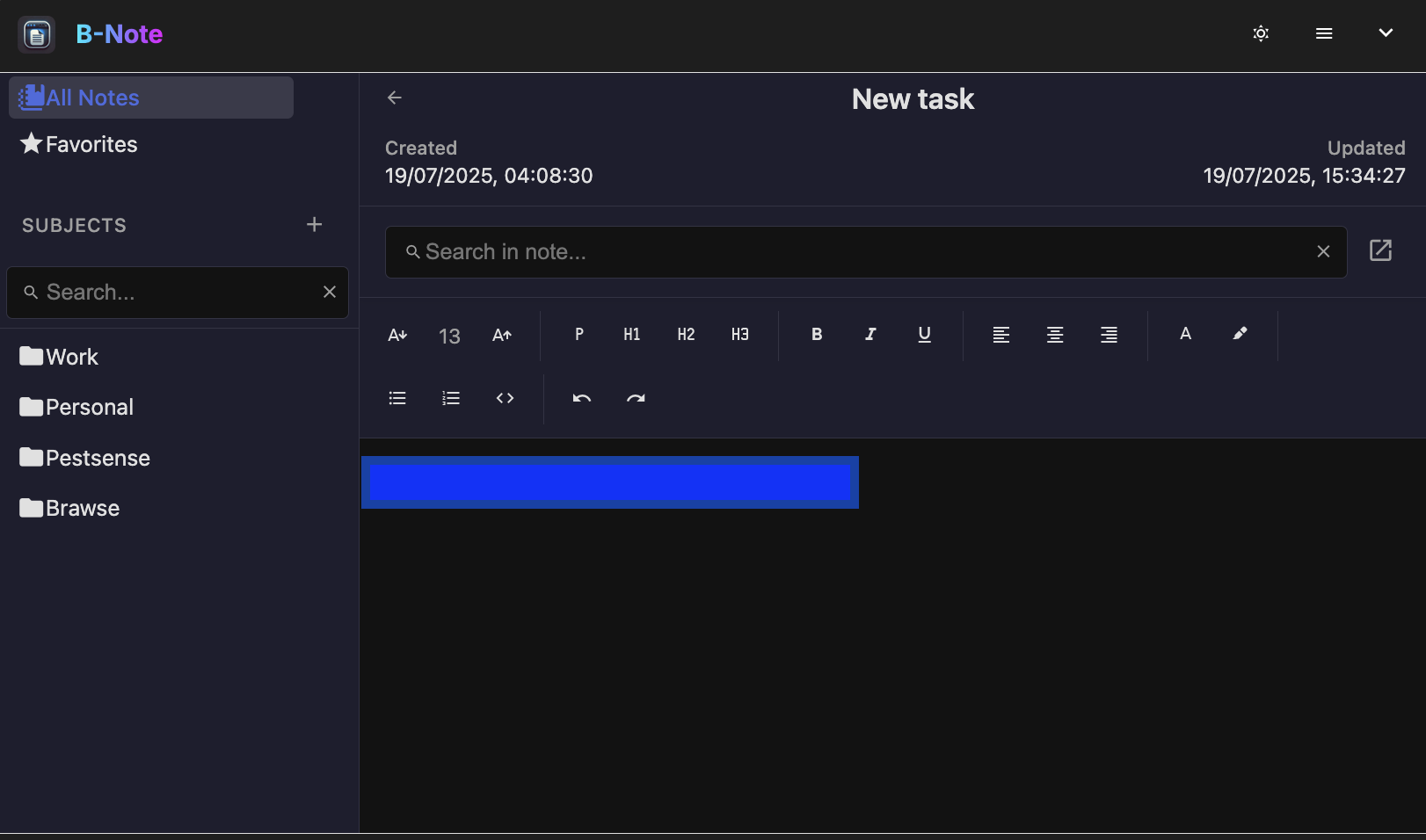1426x840 pixels.
Task: Increase the font size
Action: [x=502, y=335]
